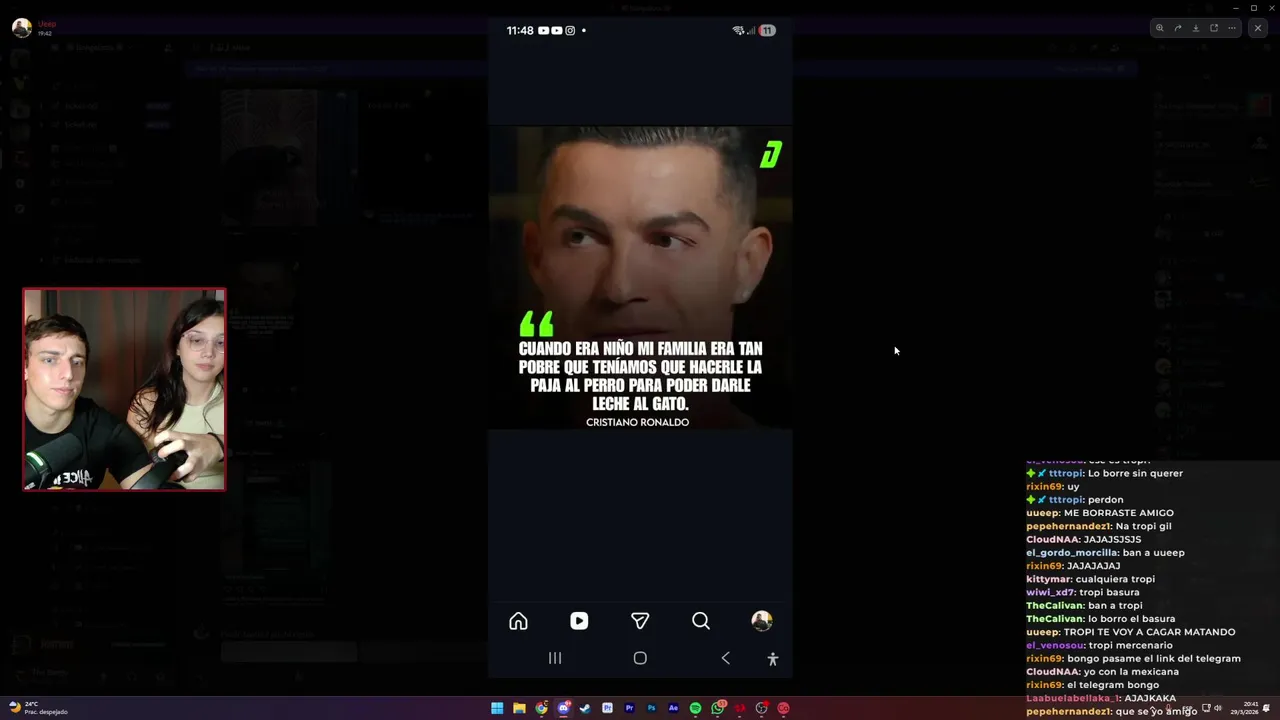Screen dimensions: 1280x720
Task: Tap the Android recent apps button
Action: point(555,658)
